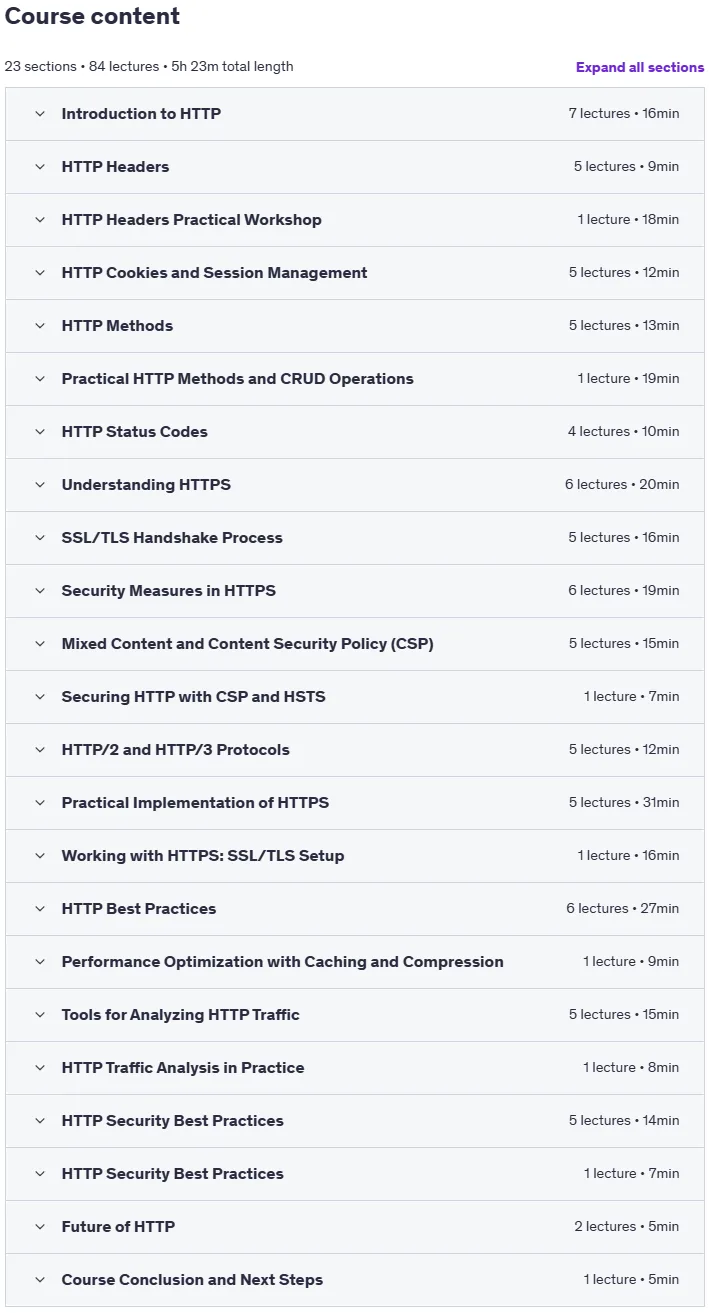Expand Mixed Content and CSP chevron
This screenshot has width=709, height=1313.
click(x=40, y=644)
